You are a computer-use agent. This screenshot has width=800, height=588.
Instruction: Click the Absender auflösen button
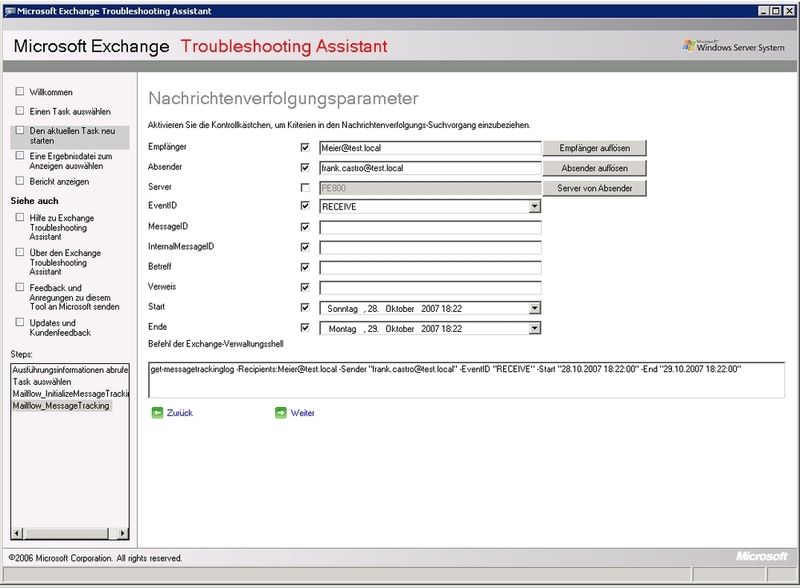(594, 168)
